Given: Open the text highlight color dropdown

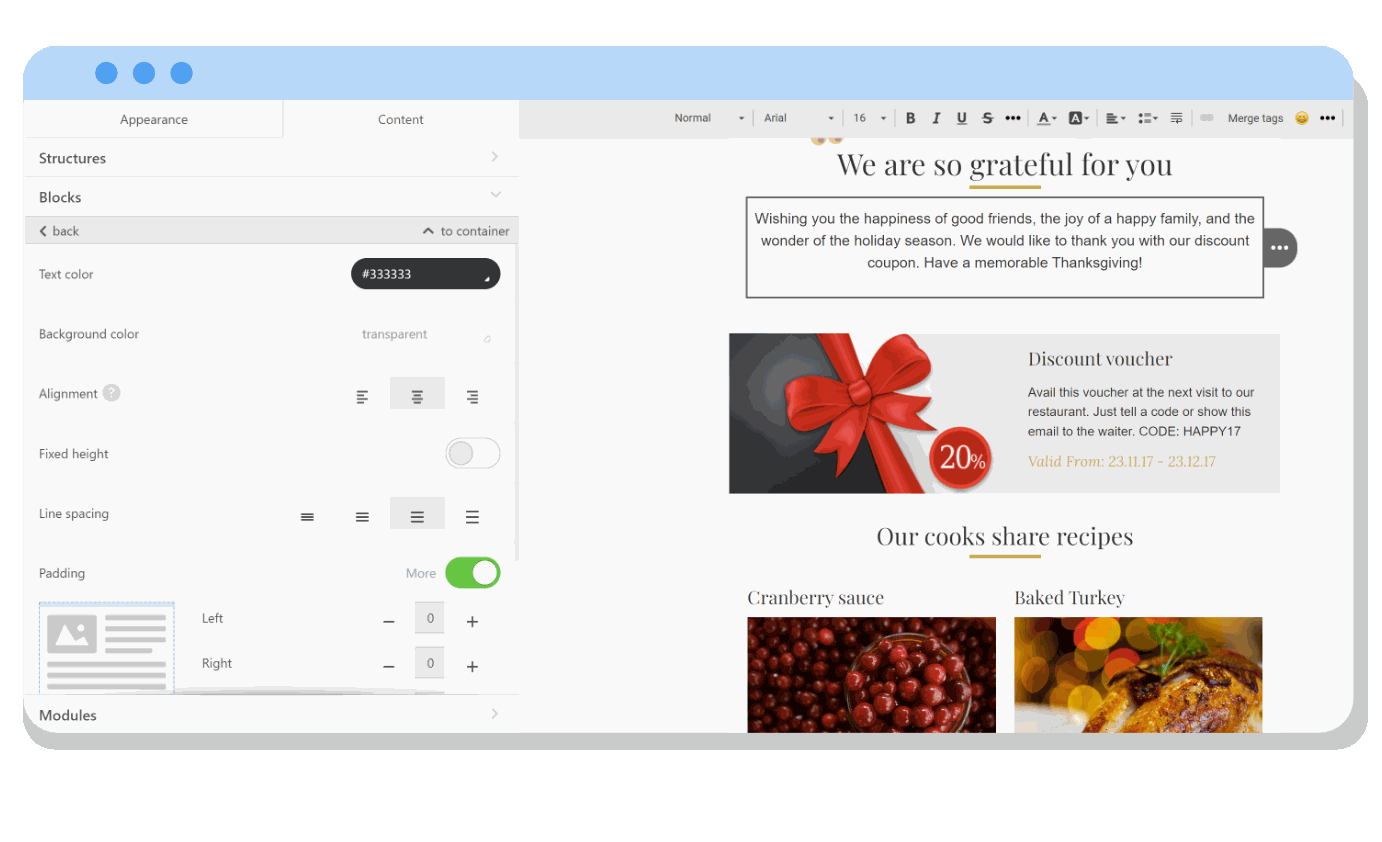Looking at the screenshot, I should pos(1078,118).
